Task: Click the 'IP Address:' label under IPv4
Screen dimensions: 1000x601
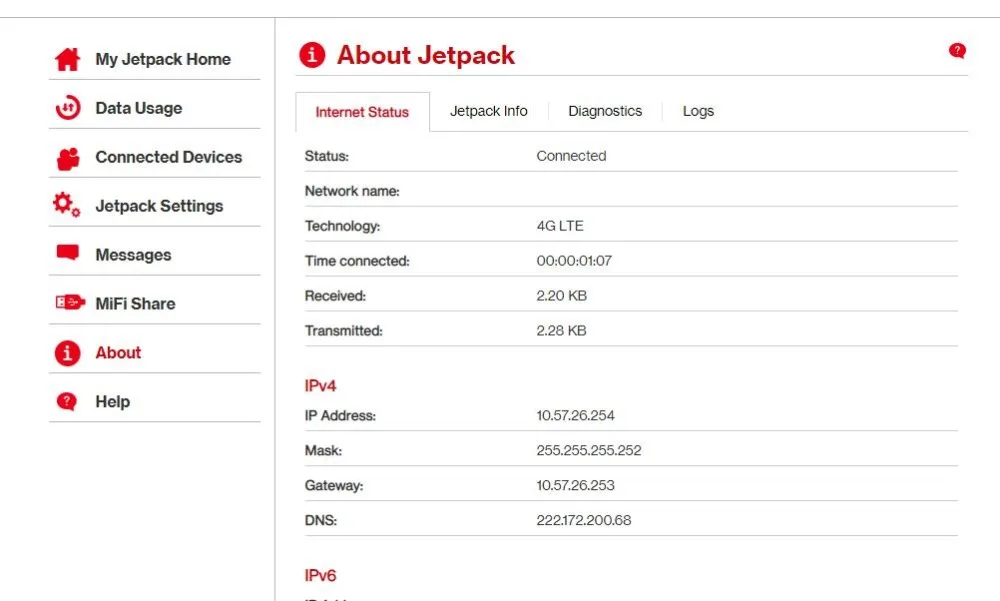Action: pos(341,416)
